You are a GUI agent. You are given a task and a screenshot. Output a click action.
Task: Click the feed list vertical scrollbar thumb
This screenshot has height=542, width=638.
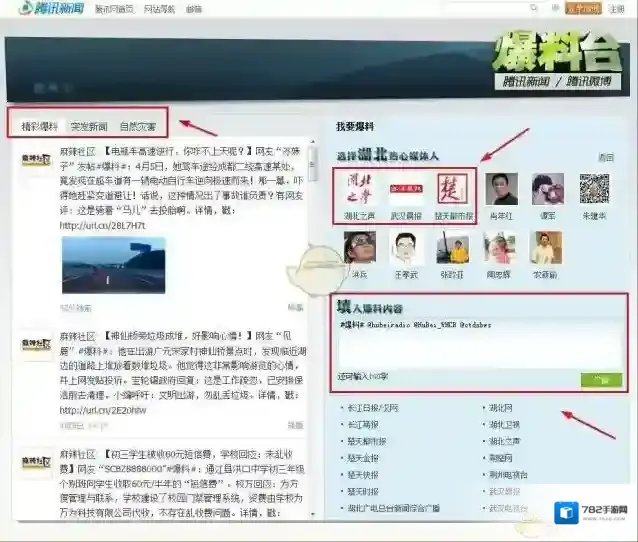click(312, 165)
